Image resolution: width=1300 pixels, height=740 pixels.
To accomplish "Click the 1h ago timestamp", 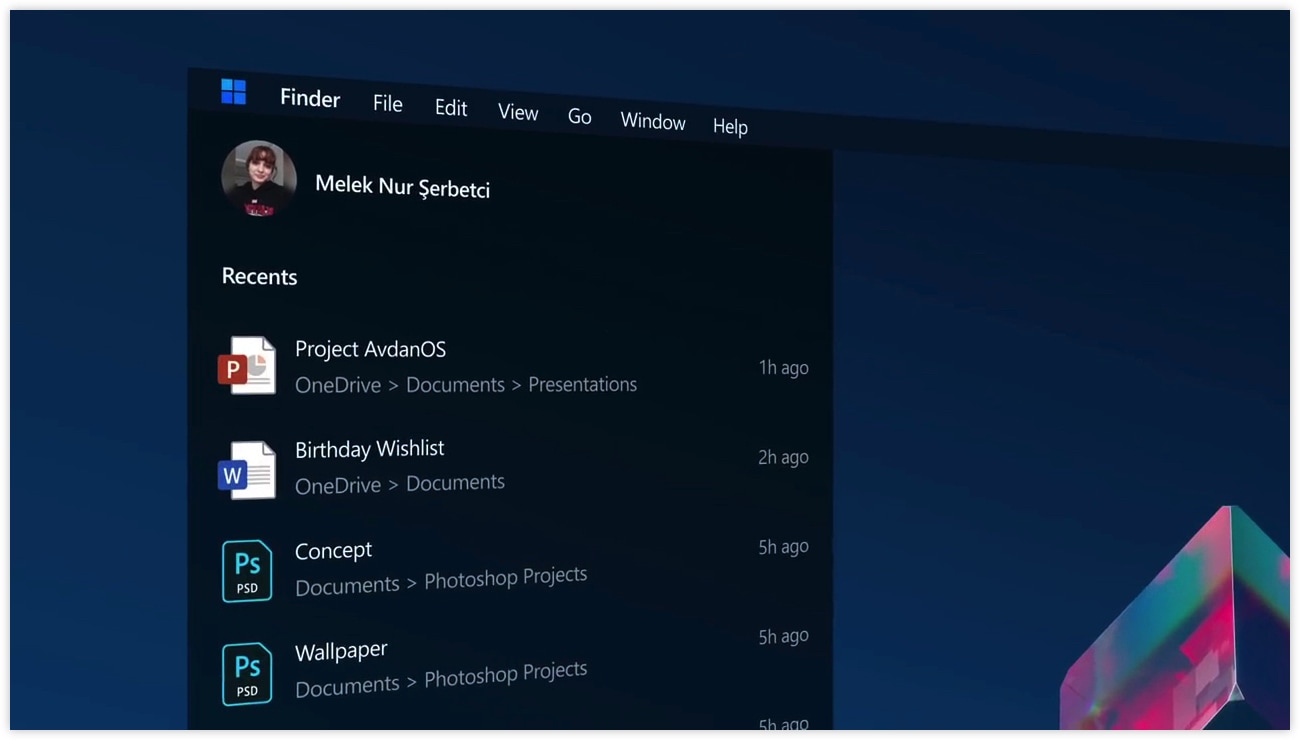I will click(784, 368).
